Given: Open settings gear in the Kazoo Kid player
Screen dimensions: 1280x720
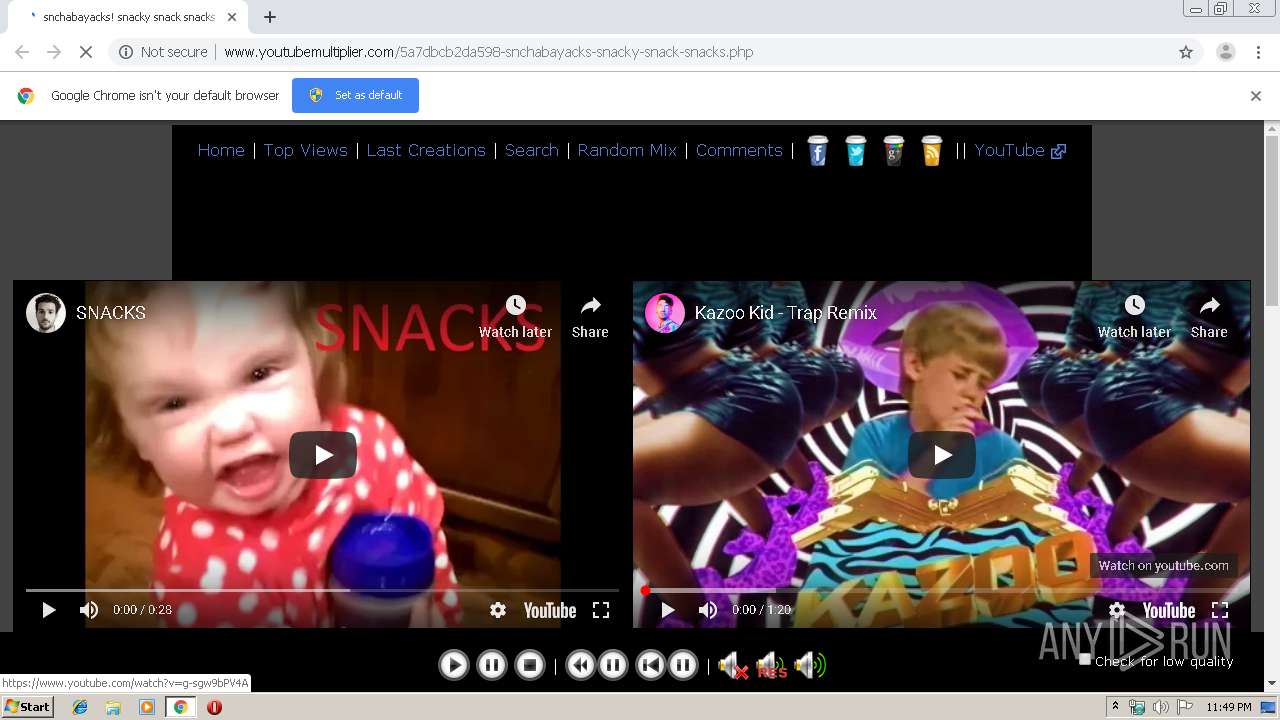Looking at the screenshot, I should [1117, 610].
